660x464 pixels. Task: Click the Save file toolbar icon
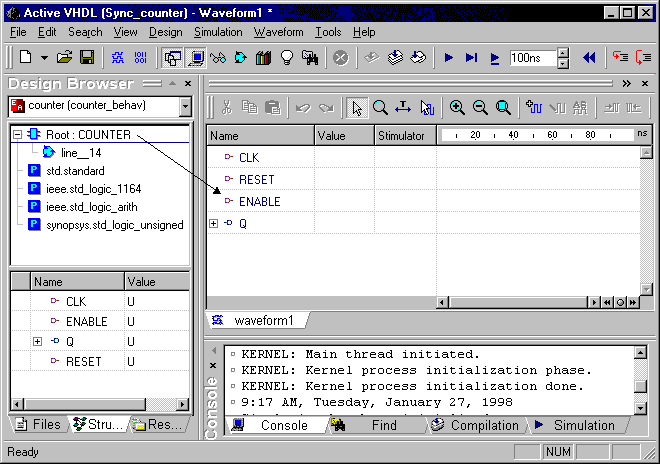tap(87, 58)
